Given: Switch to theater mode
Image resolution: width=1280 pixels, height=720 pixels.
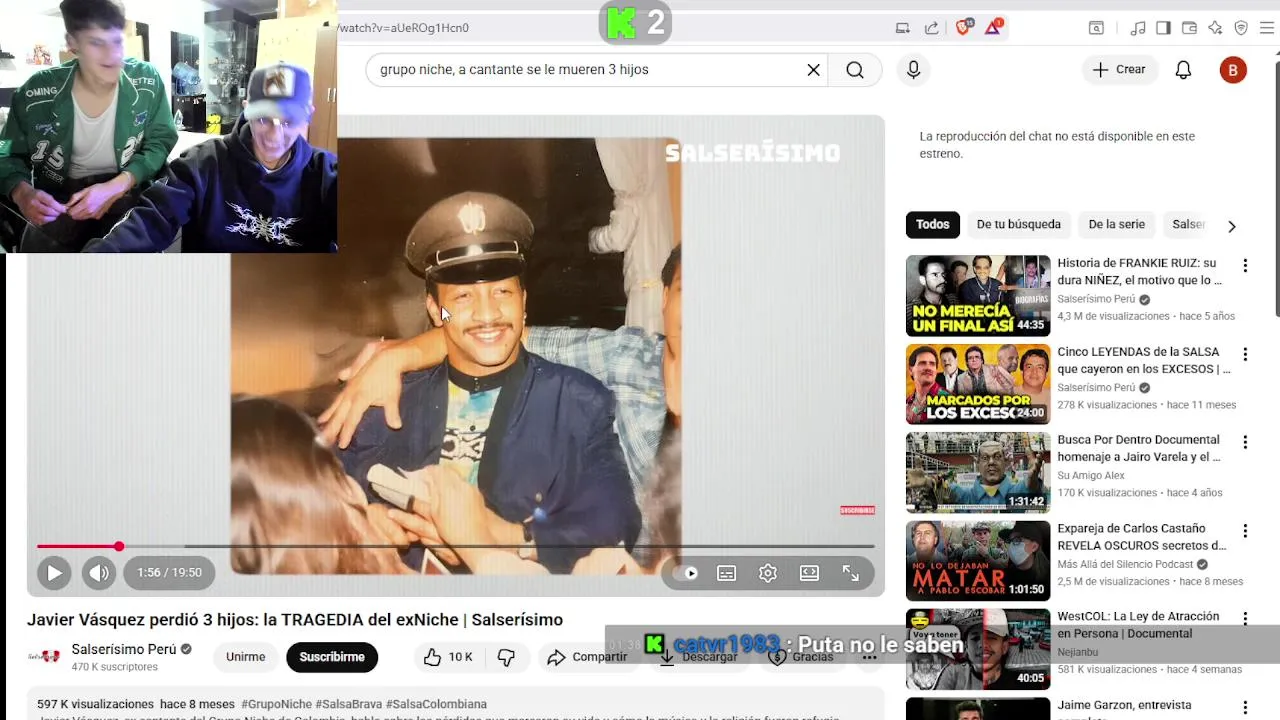Looking at the screenshot, I should pos(809,573).
